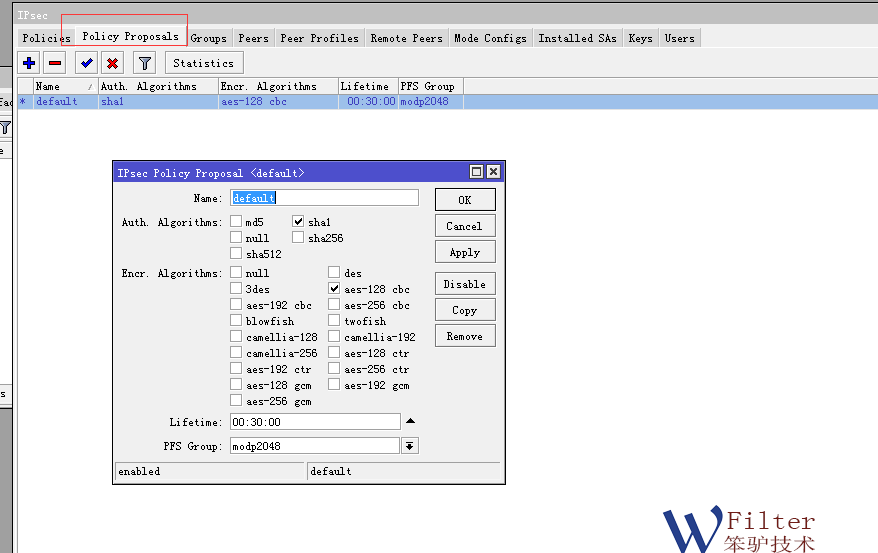Click the blue checkmark enable icon

87,63
